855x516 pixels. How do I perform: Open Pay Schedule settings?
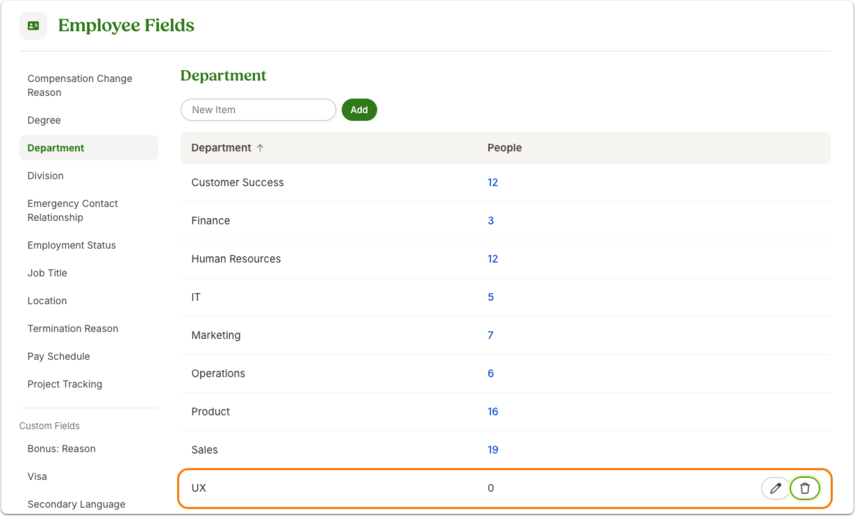tap(58, 356)
